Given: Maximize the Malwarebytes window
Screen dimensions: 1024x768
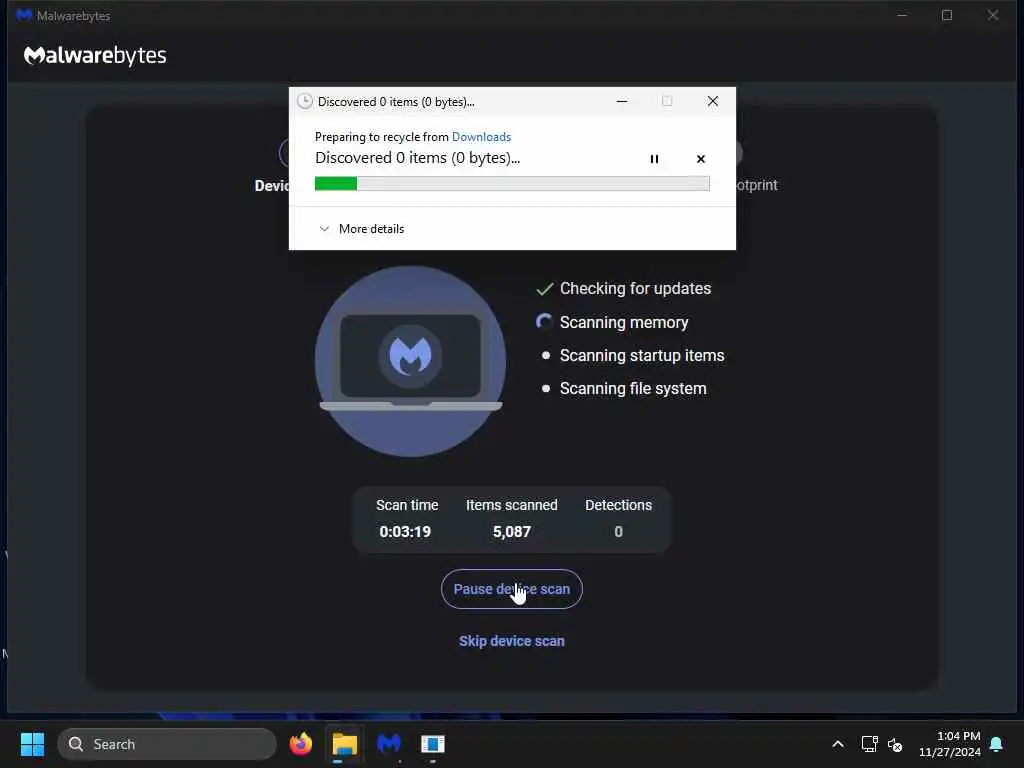Looking at the screenshot, I should 947,15.
